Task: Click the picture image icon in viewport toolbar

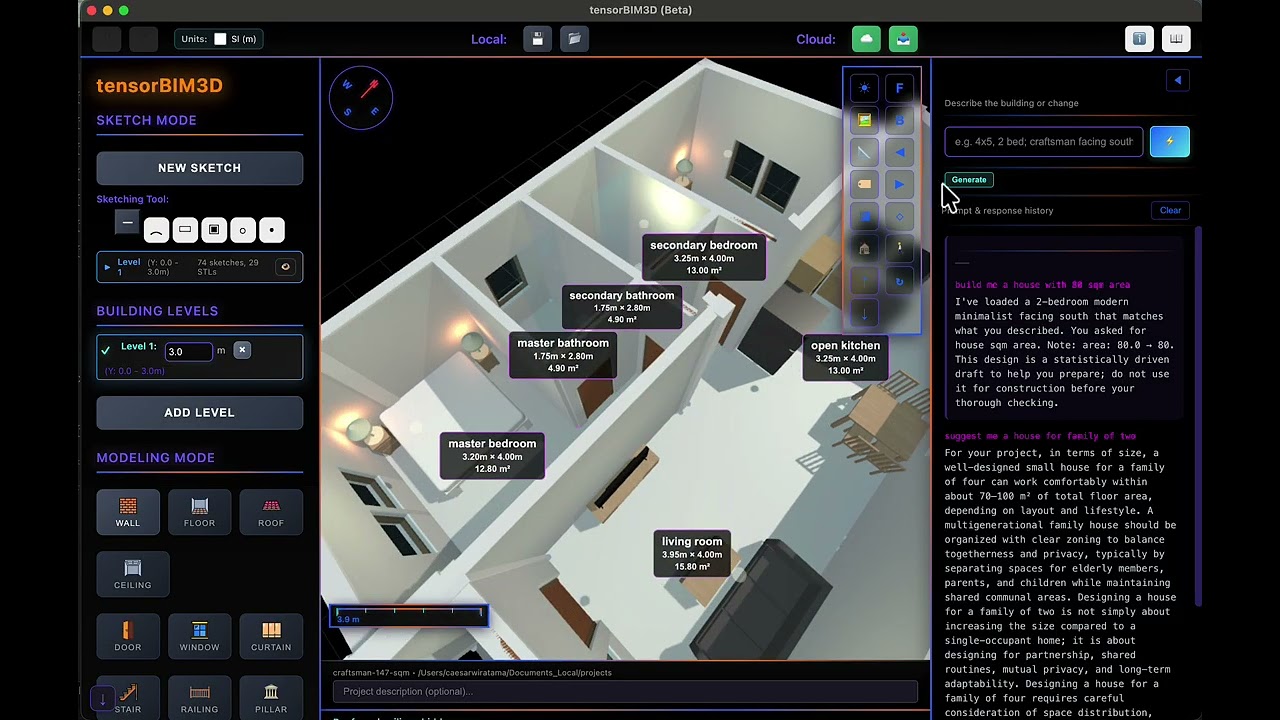Action: click(x=865, y=120)
